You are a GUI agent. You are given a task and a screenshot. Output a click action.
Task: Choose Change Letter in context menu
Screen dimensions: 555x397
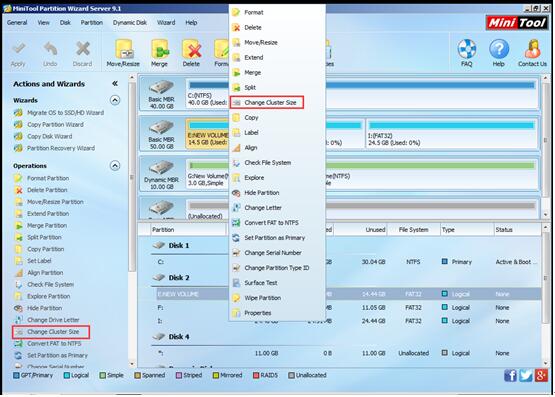pyautogui.click(x=278, y=208)
